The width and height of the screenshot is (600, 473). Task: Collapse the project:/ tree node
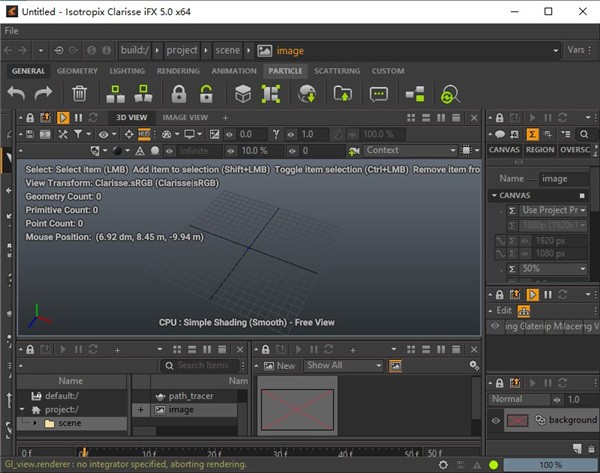pyautogui.click(x=23, y=409)
